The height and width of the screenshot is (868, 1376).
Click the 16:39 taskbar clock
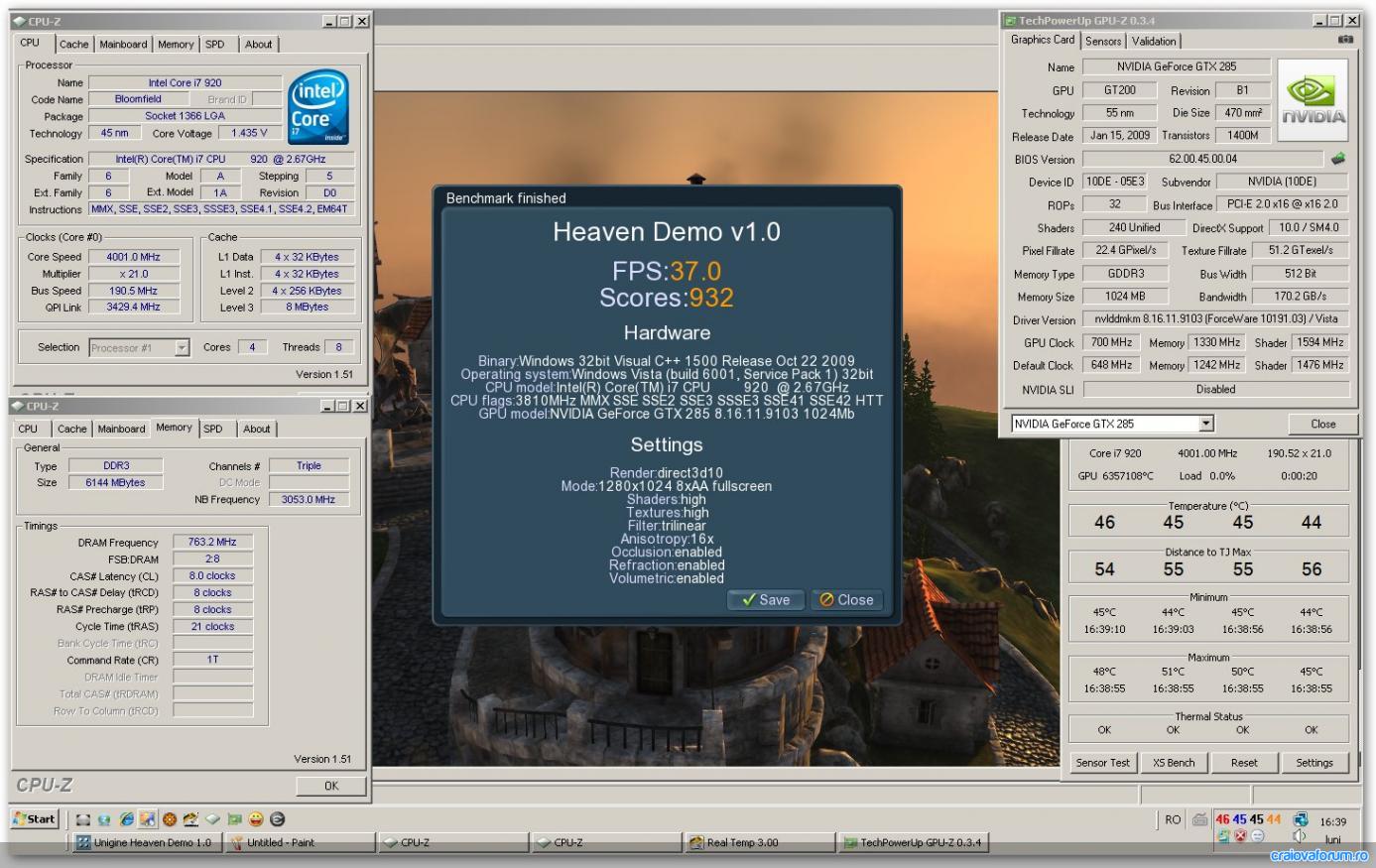point(1333,821)
